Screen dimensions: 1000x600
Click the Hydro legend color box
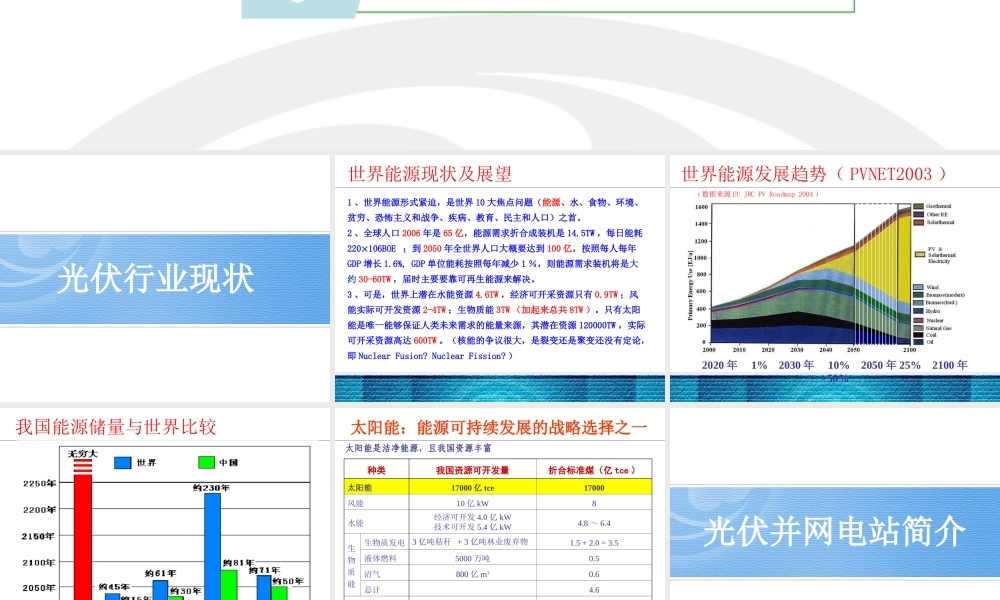point(916,312)
